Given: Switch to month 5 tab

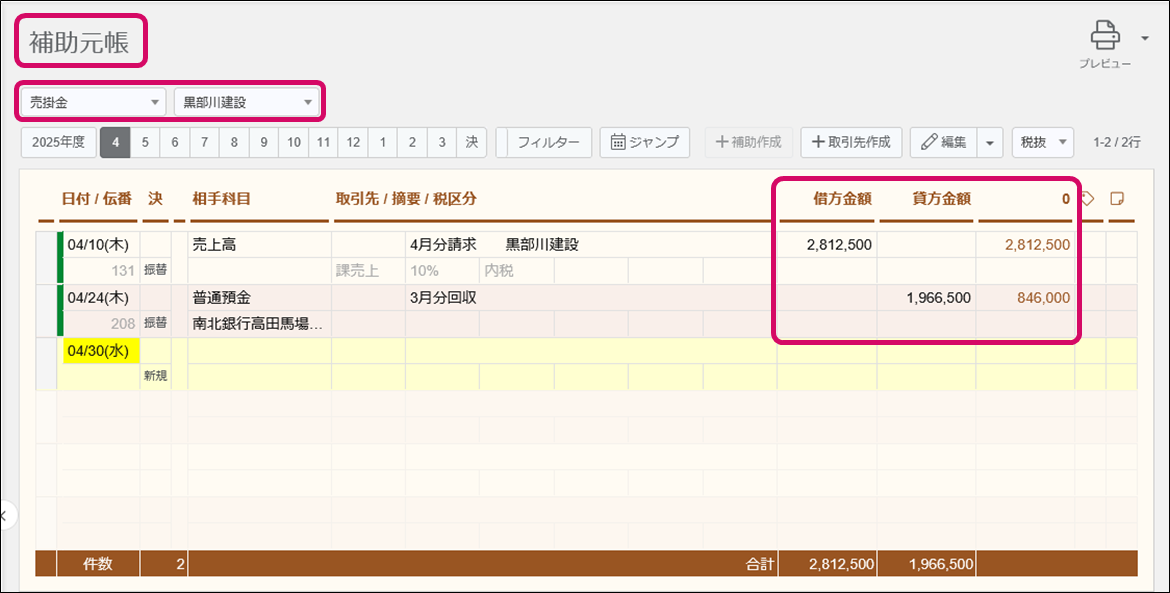Looking at the screenshot, I should [145, 142].
